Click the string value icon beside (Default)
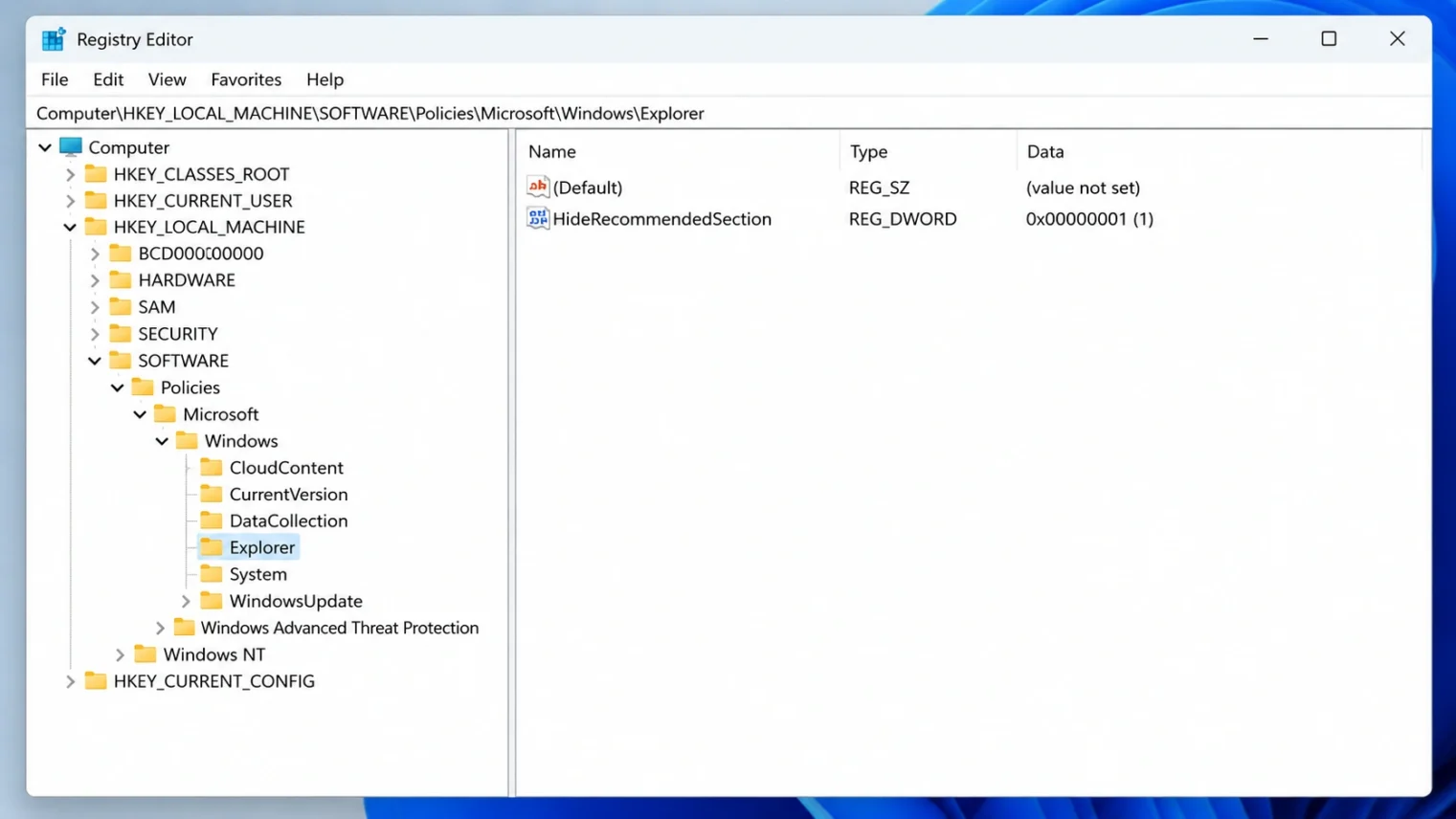Viewport: 1456px width, 819px height. pos(538,187)
